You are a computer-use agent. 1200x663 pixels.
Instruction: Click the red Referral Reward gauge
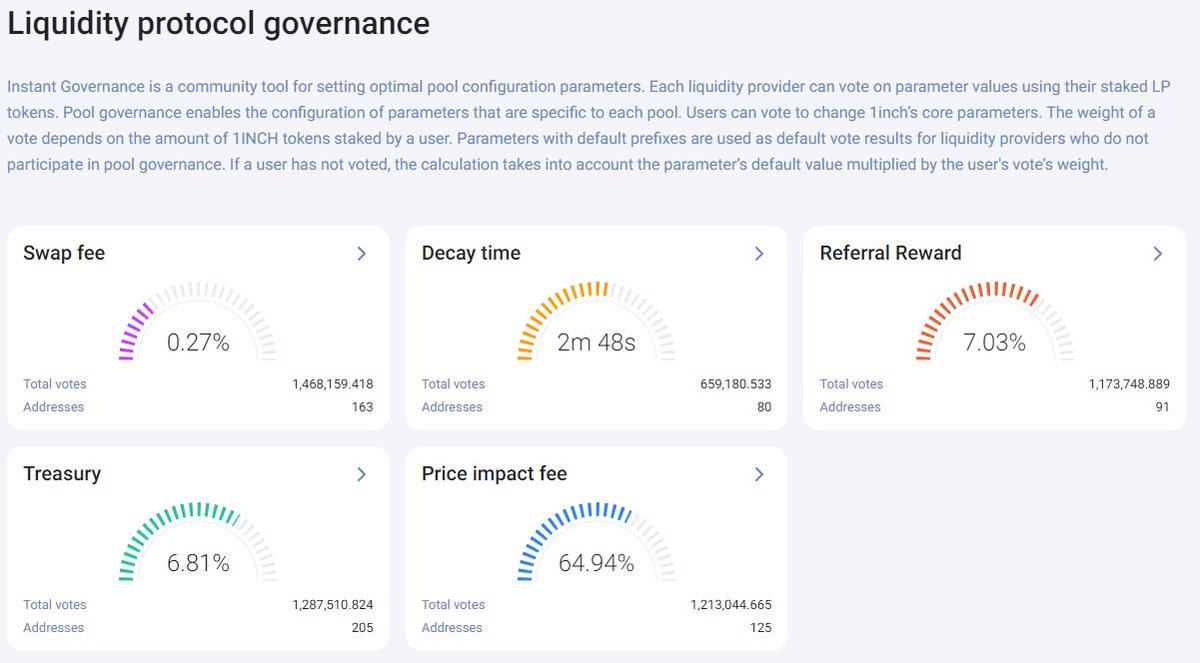(994, 321)
